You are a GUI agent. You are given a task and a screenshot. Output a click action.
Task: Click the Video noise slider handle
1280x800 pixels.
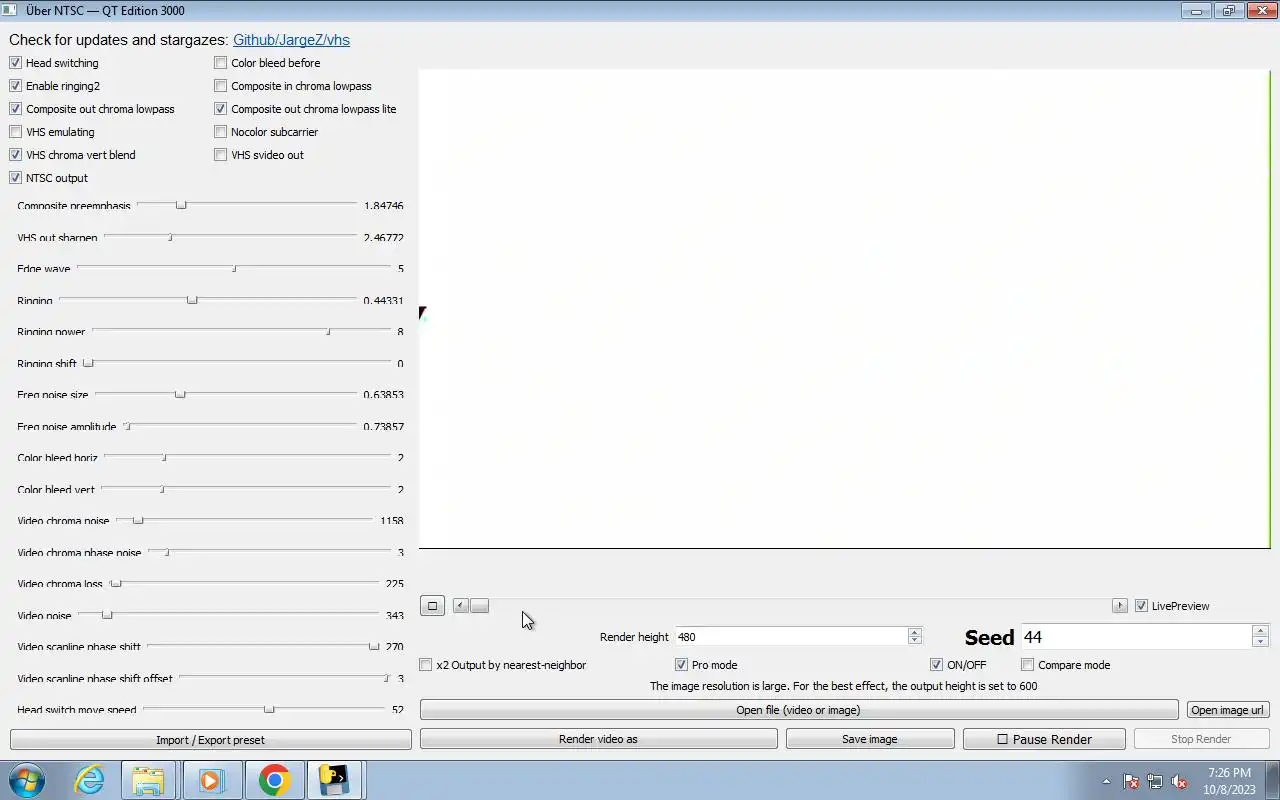pyautogui.click(x=107, y=615)
